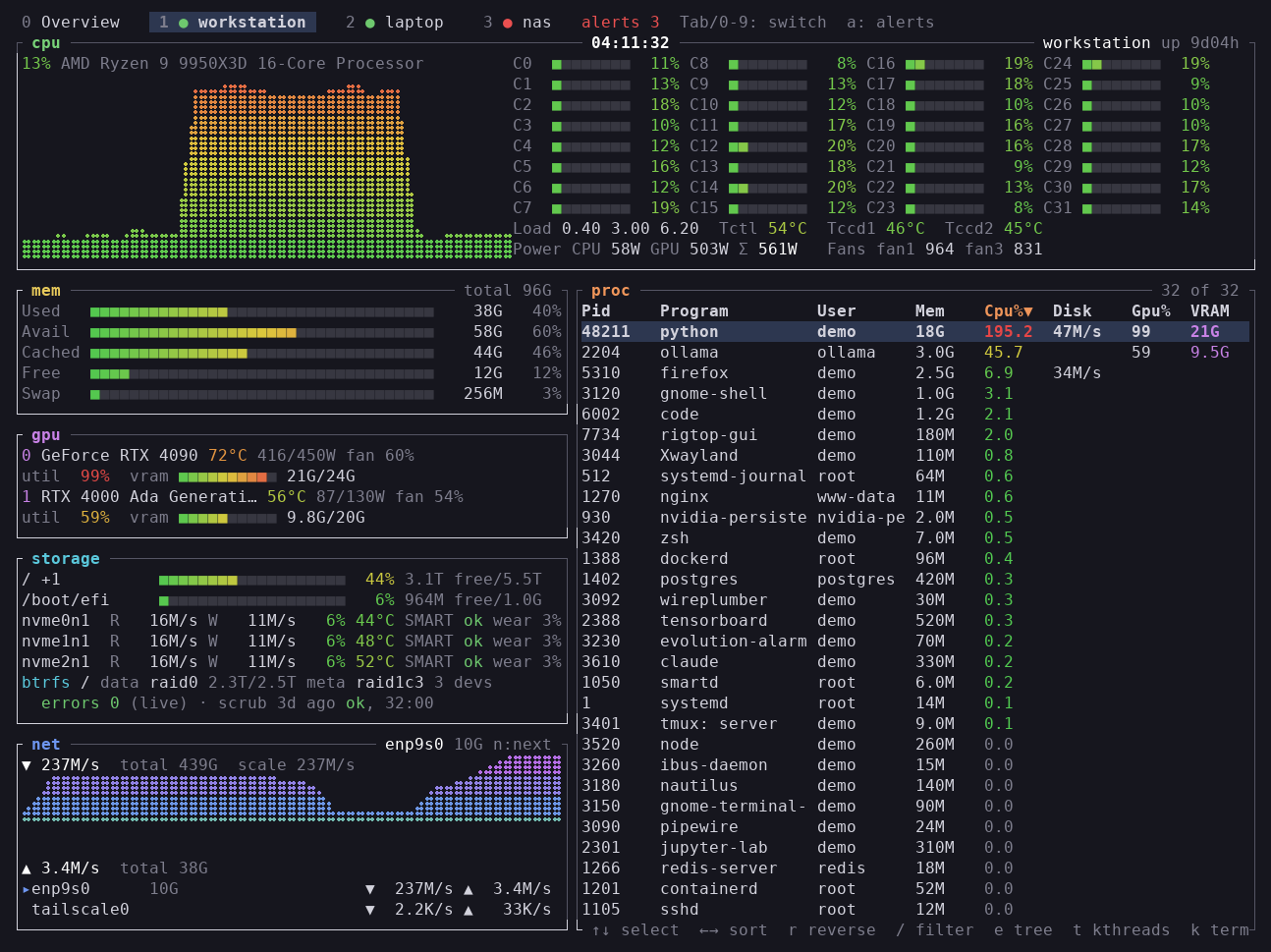Click the nvme2n1 disk row
The image size is (1271, 952).
pos(292,661)
